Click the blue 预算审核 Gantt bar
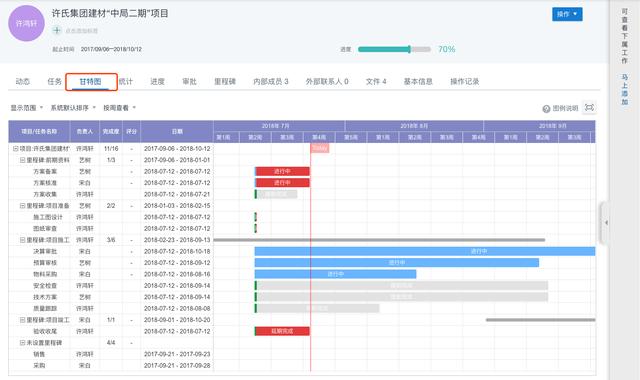Screen dimensions: 640x380 point(397,263)
